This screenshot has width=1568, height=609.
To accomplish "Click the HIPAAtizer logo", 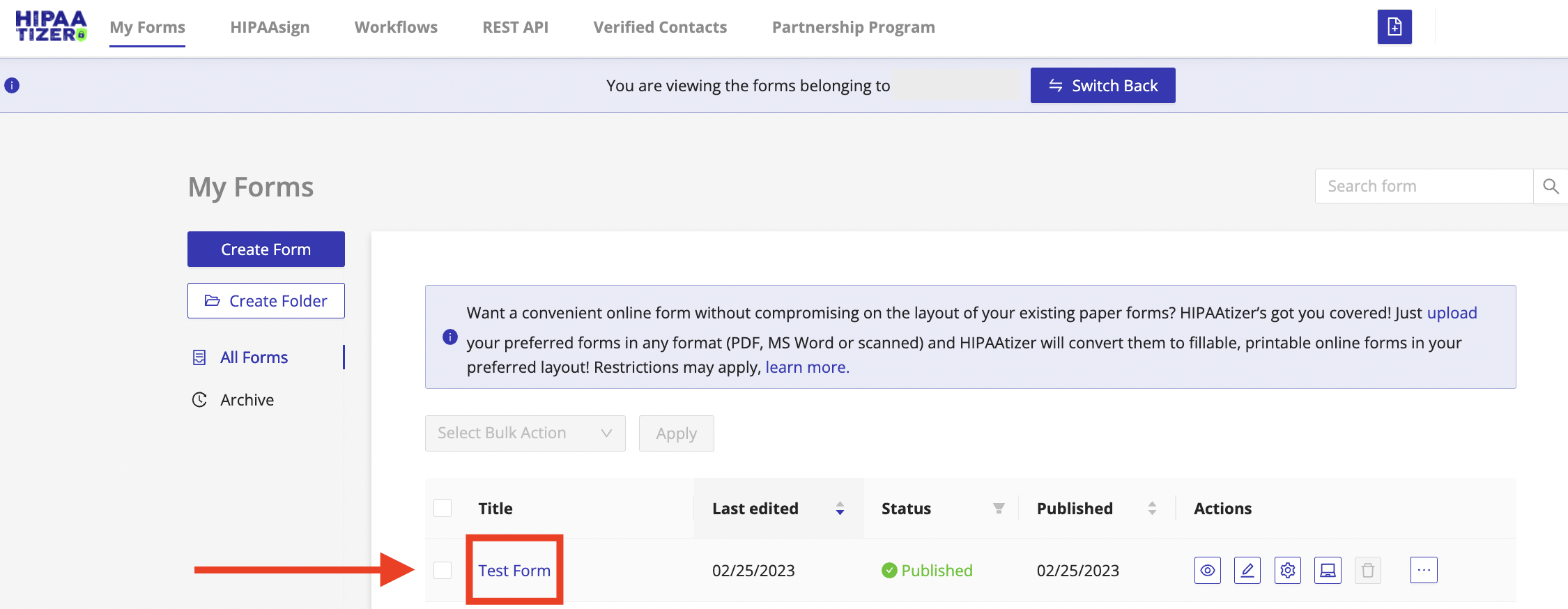I will (x=51, y=26).
